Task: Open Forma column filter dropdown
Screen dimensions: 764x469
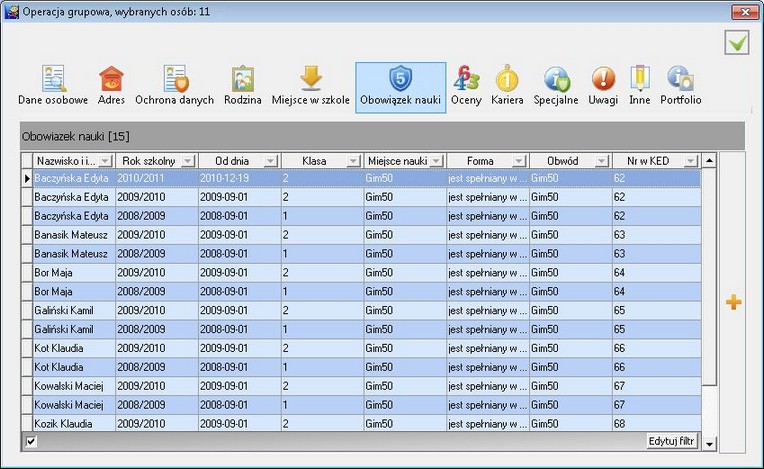Action: click(x=520, y=161)
